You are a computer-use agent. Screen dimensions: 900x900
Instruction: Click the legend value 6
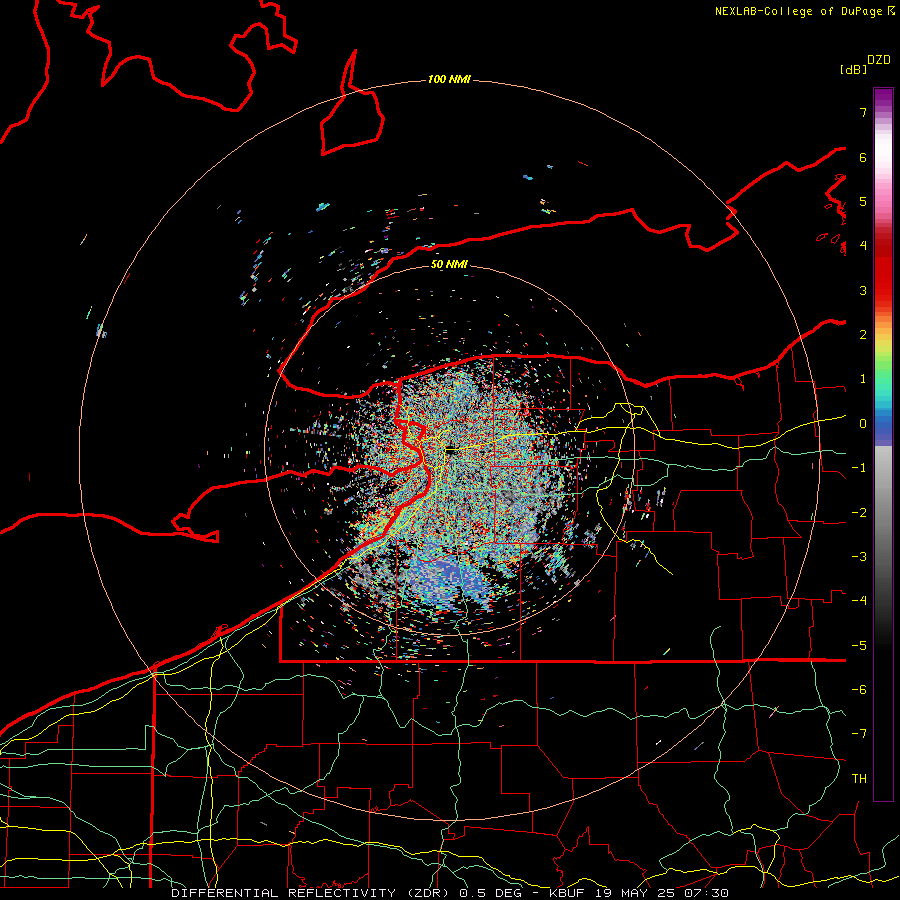coord(863,157)
